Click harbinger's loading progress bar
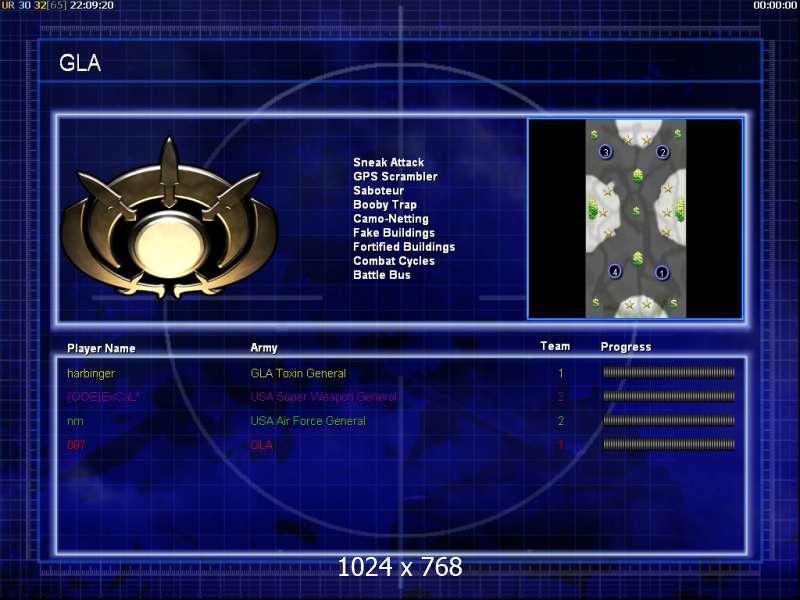Screen dimensions: 800x600 point(669,372)
